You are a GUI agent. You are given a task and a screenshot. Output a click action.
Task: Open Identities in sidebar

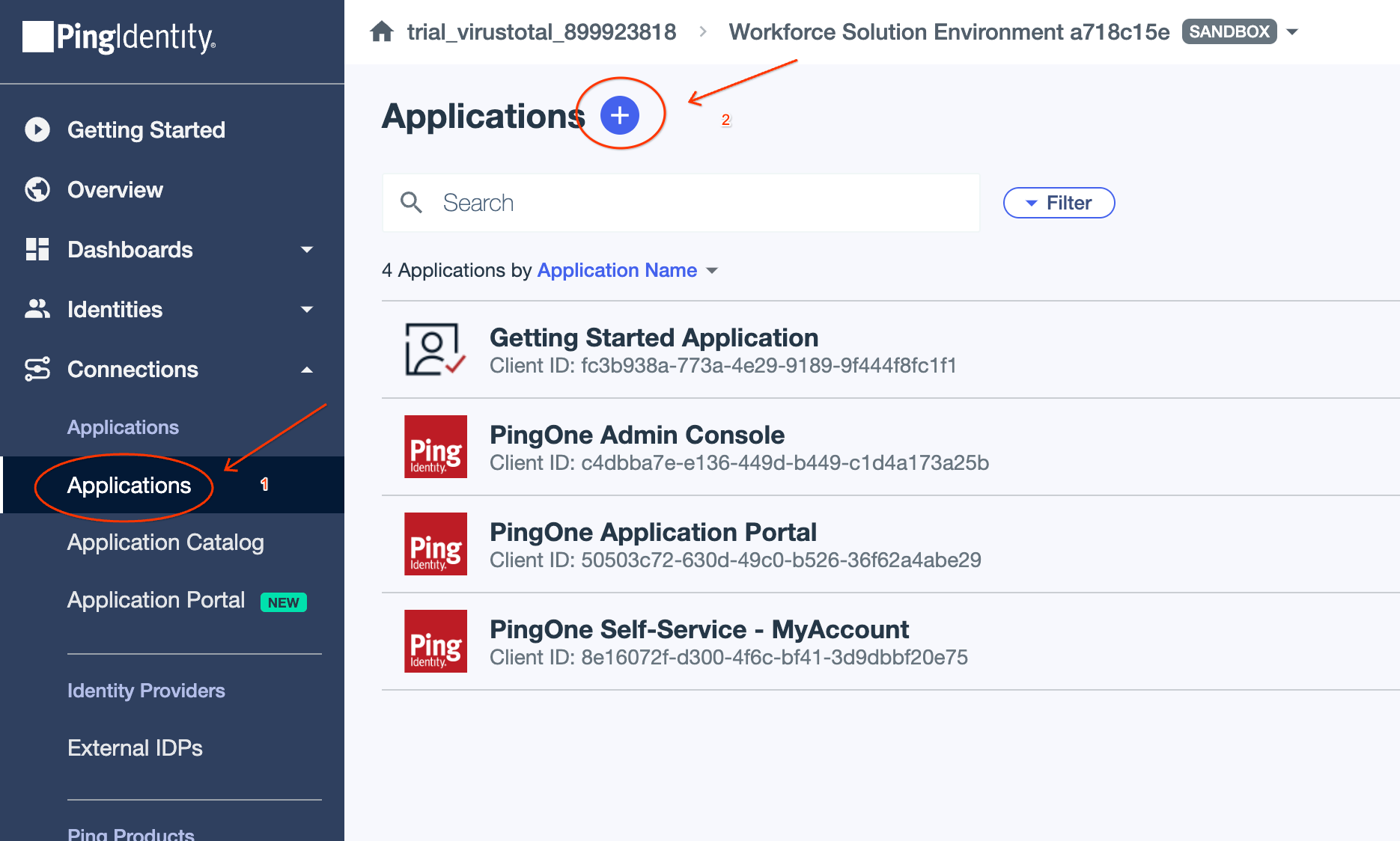tap(115, 309)
